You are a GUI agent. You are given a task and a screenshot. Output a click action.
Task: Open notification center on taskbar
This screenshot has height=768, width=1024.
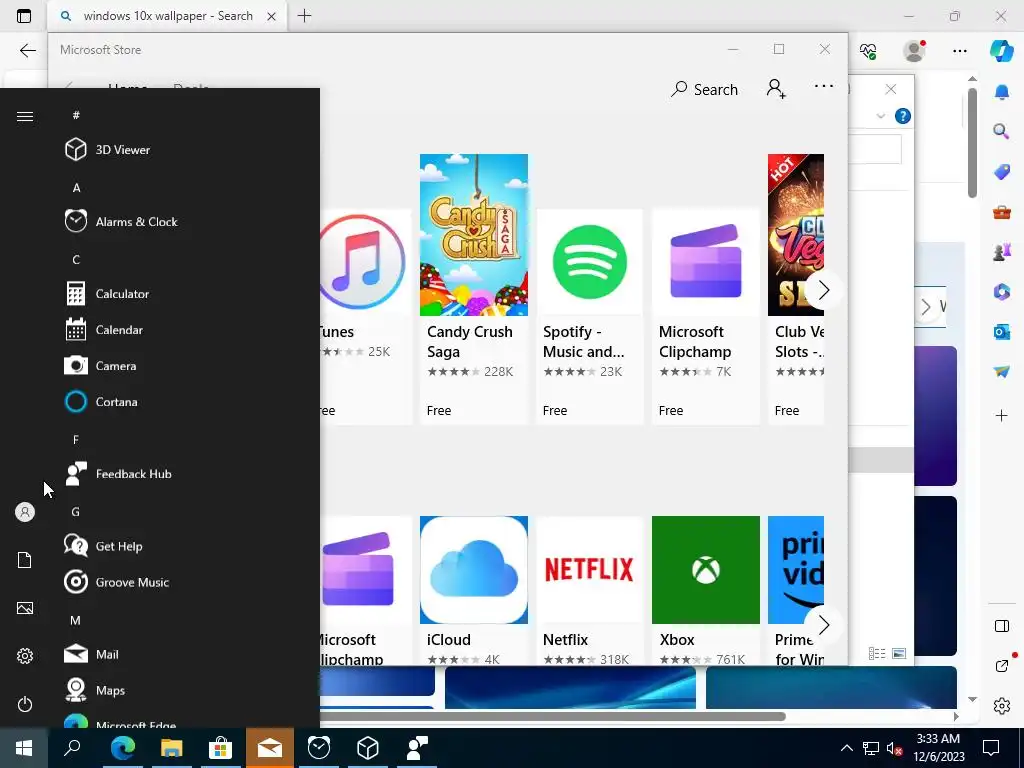[x=991, y=748]
